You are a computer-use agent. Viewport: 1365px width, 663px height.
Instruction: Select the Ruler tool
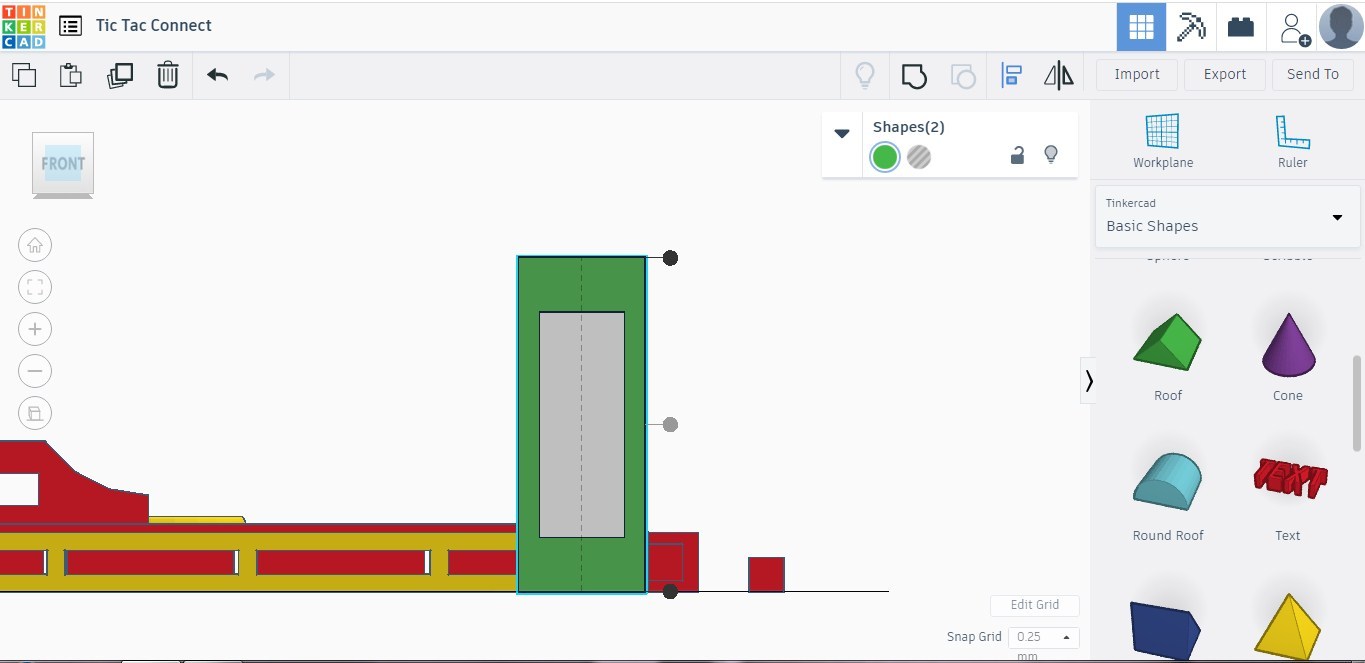click(x=1292, y=141)
